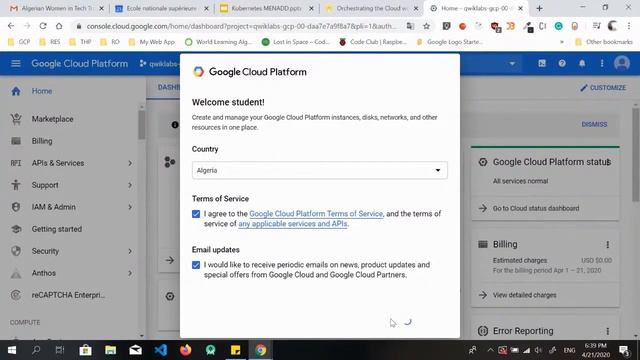Click the DISMISS button
640x360 pixels.
(594, 124)
